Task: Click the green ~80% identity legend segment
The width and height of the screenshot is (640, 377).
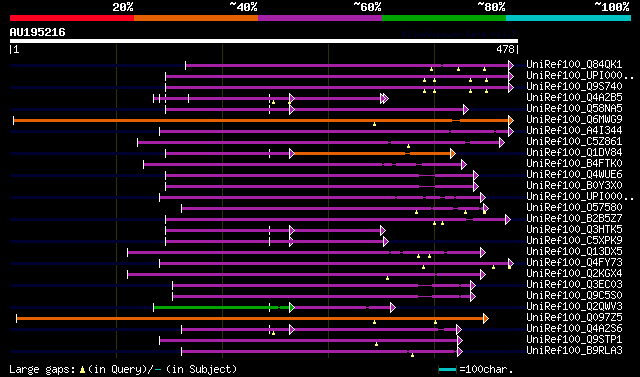Action: [444, 18]
